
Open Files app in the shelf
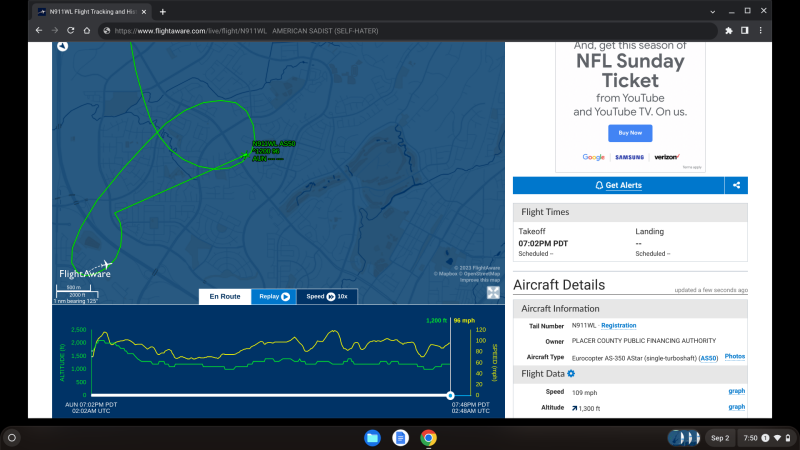pyautogui.click(x=372, y=438)
